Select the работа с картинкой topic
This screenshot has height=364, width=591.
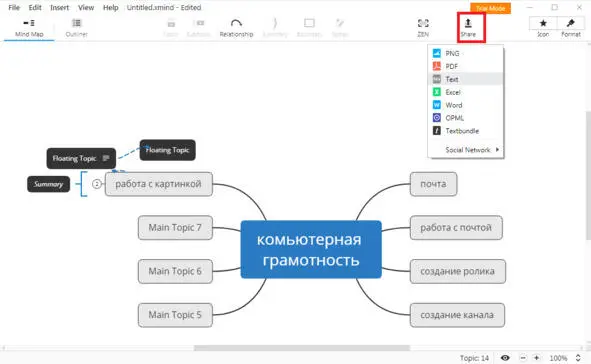click(x=159, y=184)
